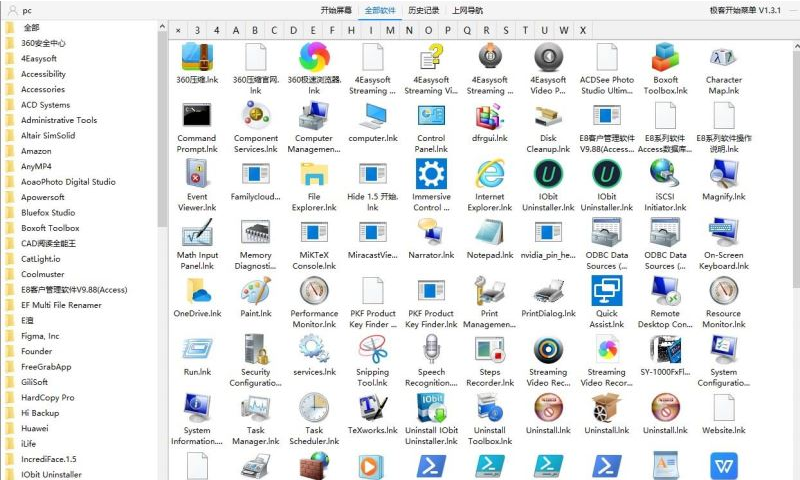Filter software by letter C
Viewport: 800px width, 480px height.
[275, 29]
